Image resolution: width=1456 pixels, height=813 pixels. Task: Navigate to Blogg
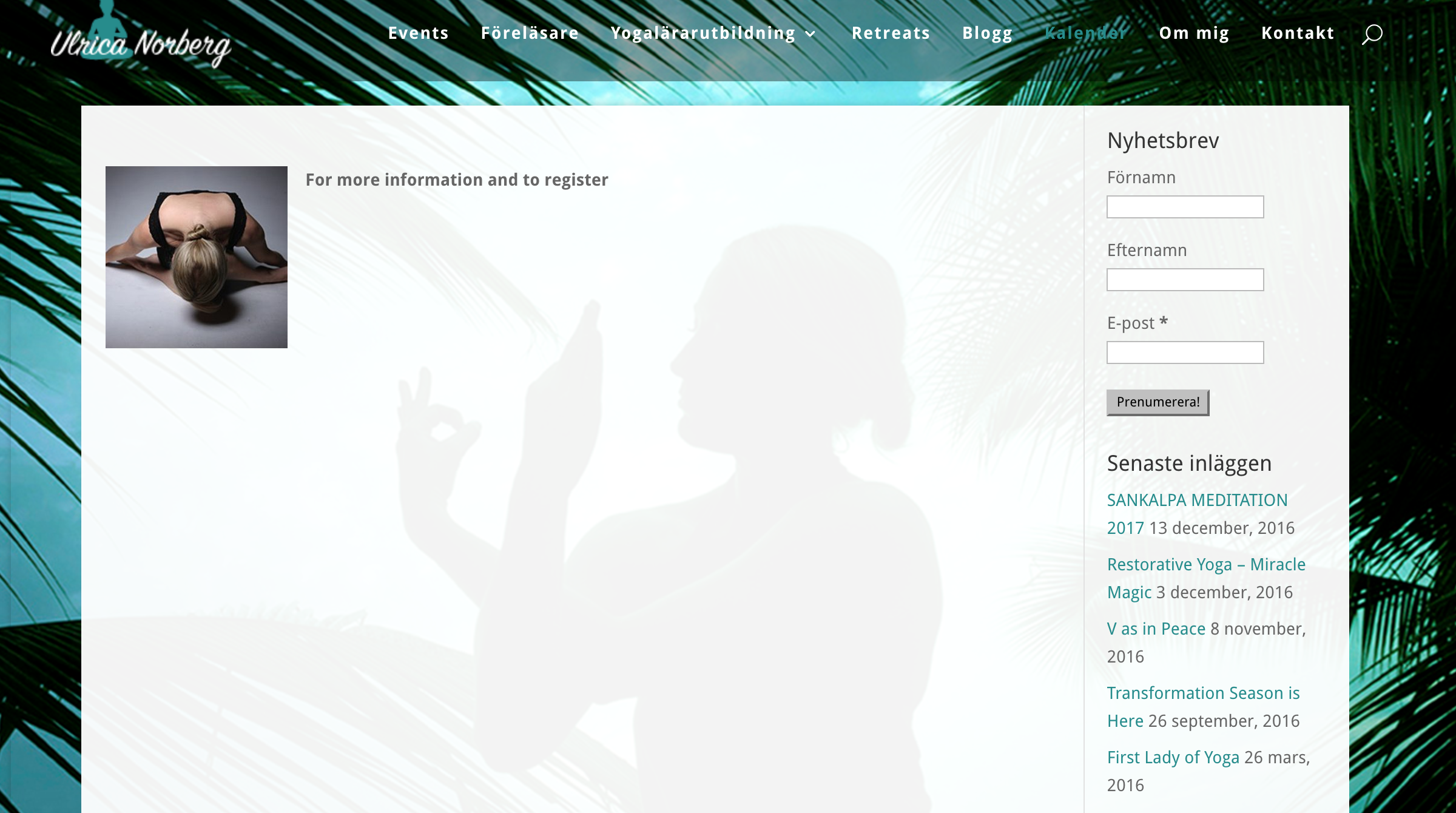pyautogui.click(x=988, y=33)
